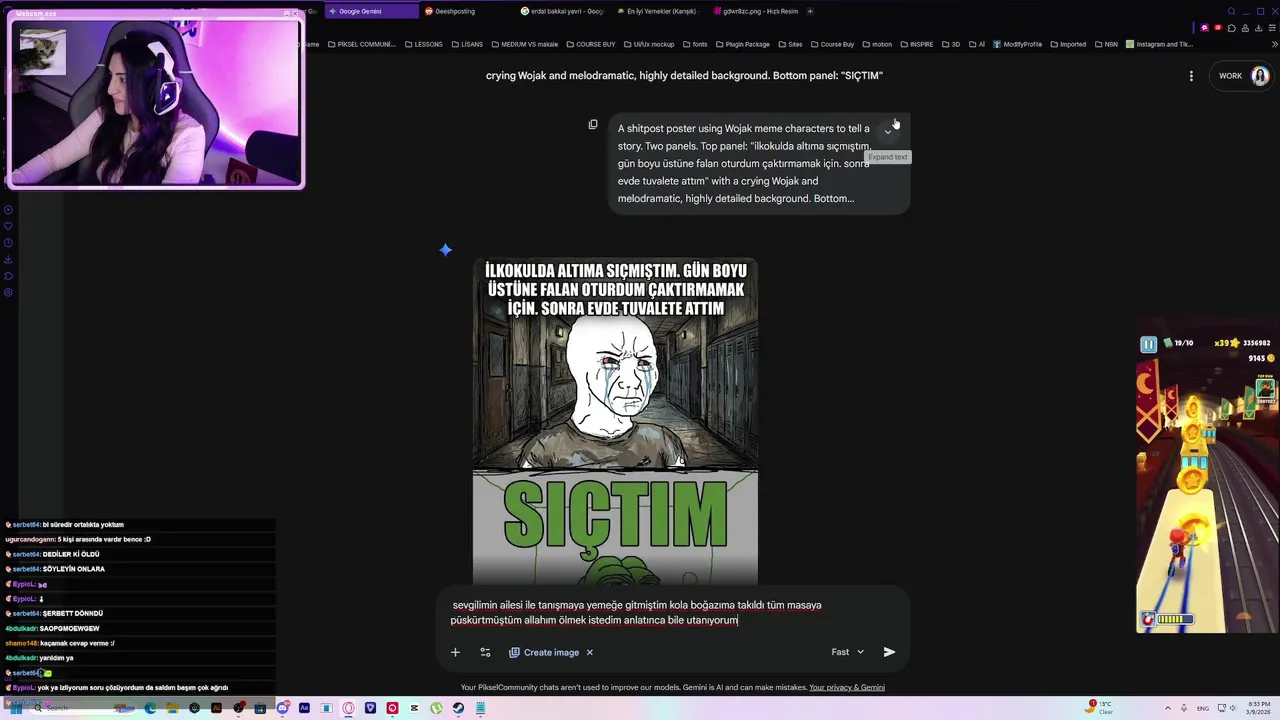Remove the Create image chip with X
1280x720 pixels.
(x=590, y=652)
